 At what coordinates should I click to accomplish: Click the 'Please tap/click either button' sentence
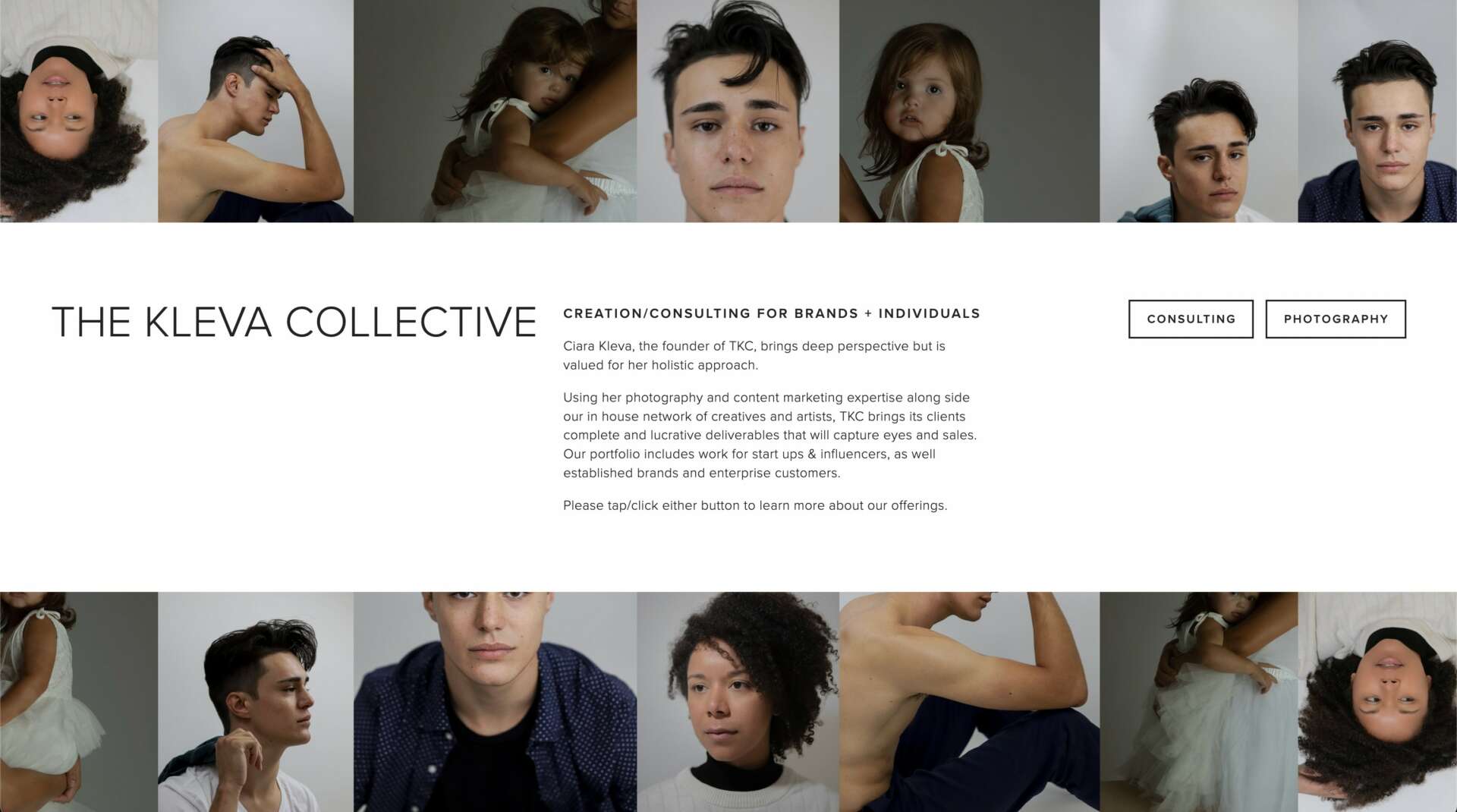coord(755,505)
